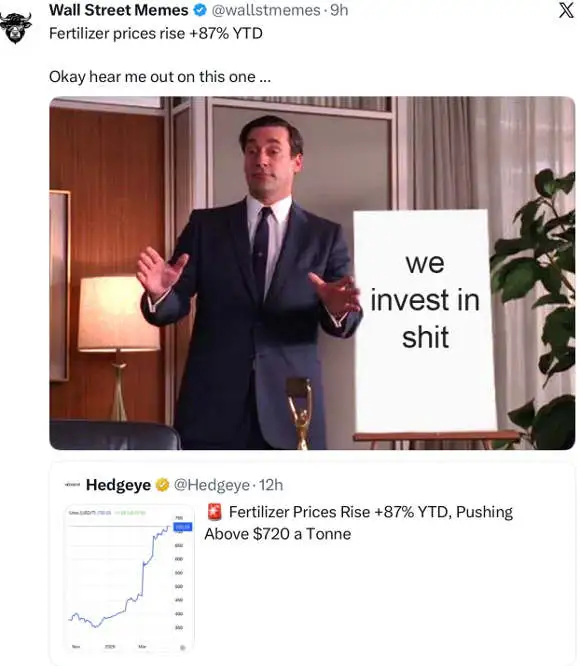580x666 pixels.
Task: Click the 12h quoted tweet timestamp
Action: (271, 485)
